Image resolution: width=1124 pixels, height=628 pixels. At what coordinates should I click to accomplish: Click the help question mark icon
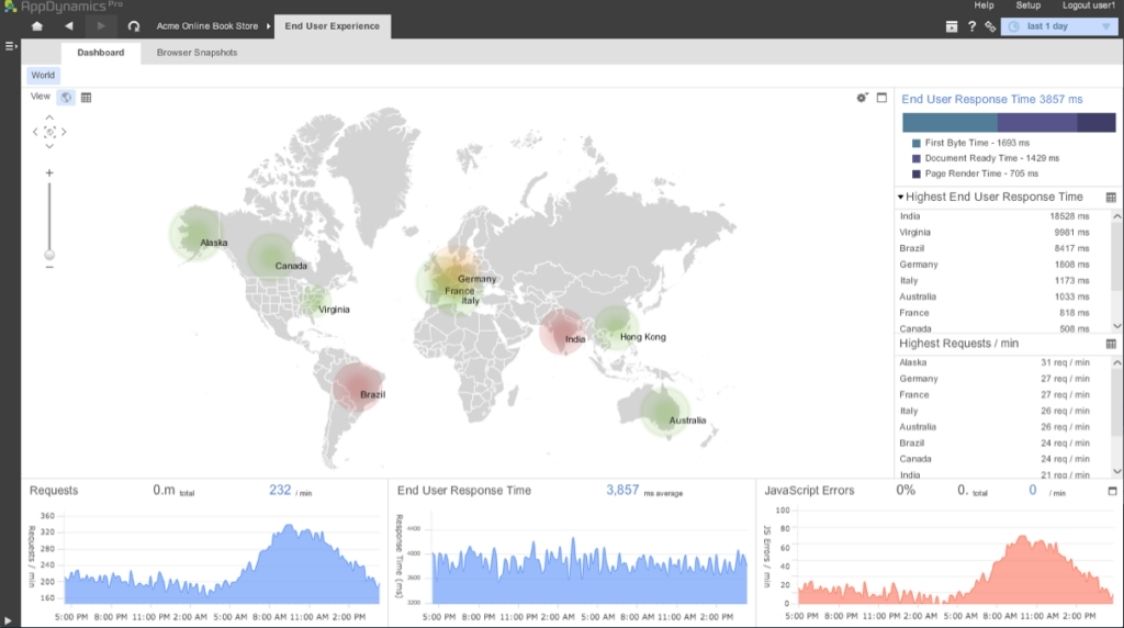(971, 26)
